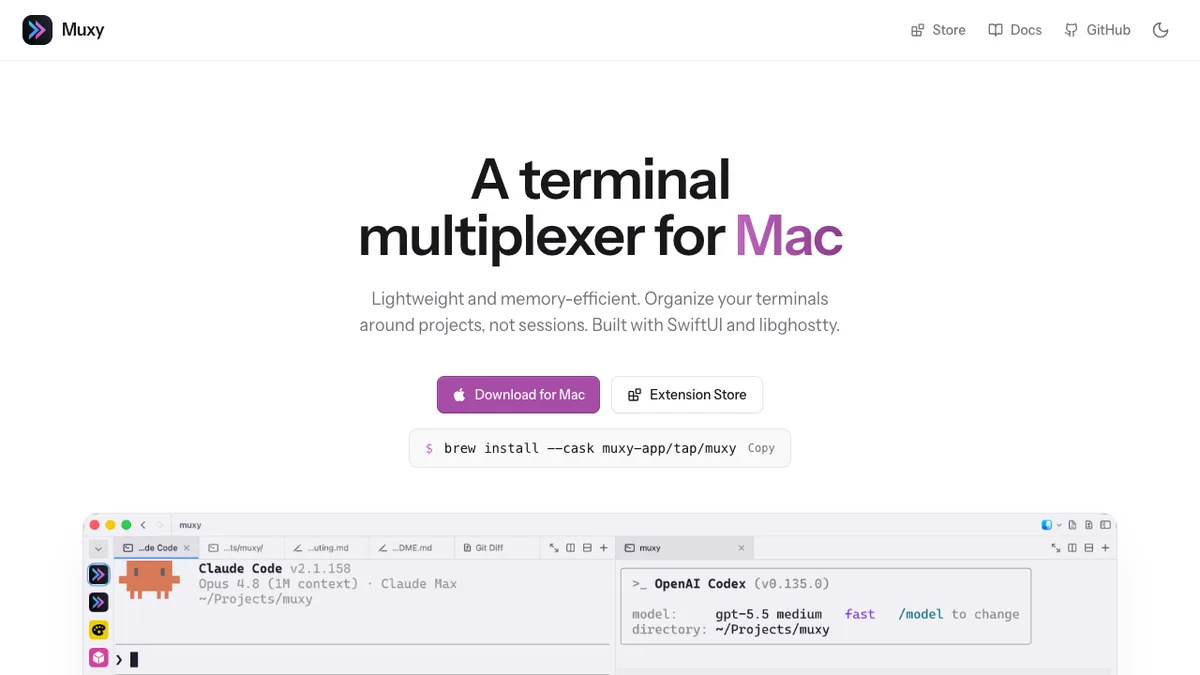Click the '/model' command text
The width and height of the screenshot is (1200, 675).
point(920,614)
